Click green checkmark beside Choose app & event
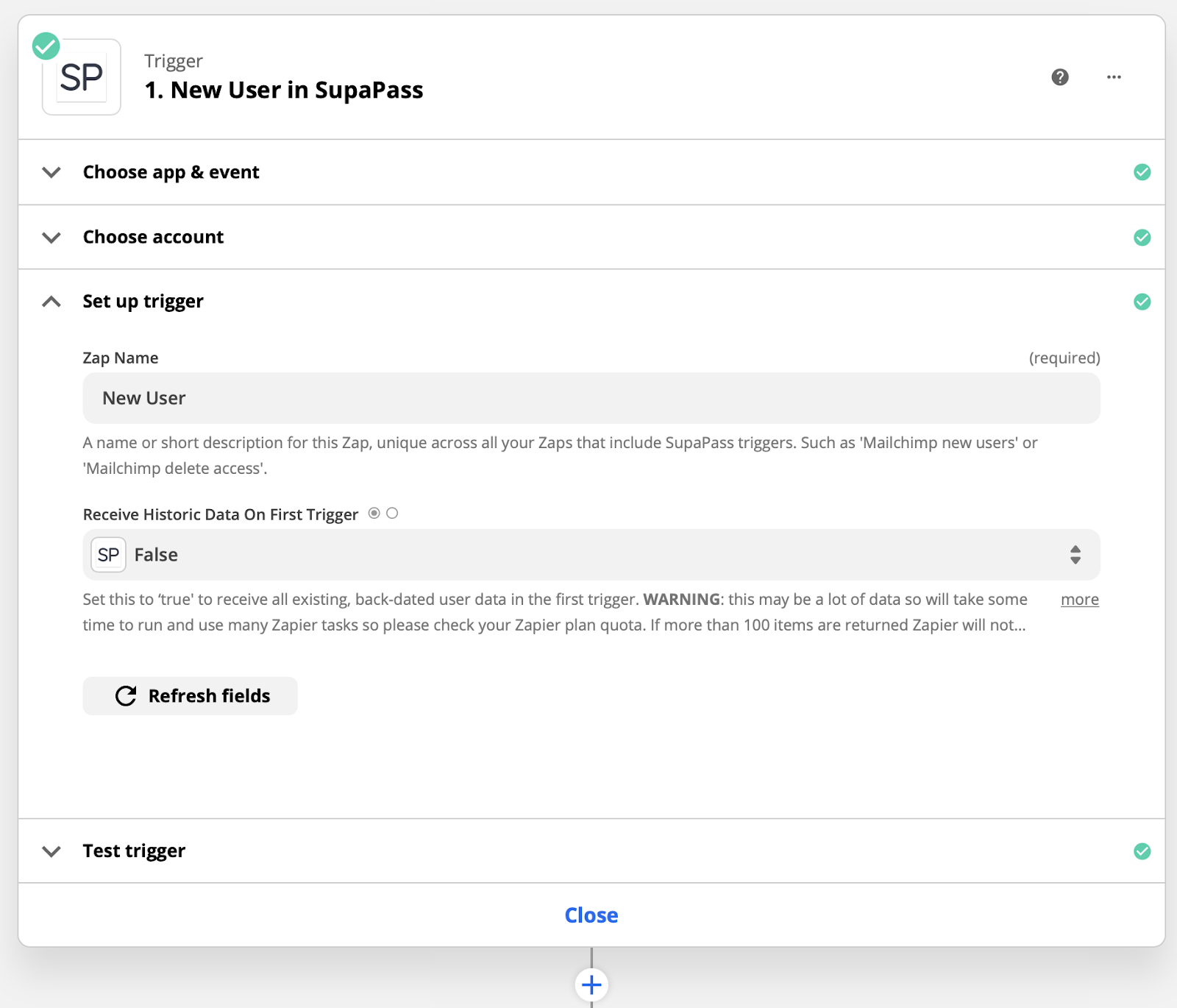 tap(1142, 172)
